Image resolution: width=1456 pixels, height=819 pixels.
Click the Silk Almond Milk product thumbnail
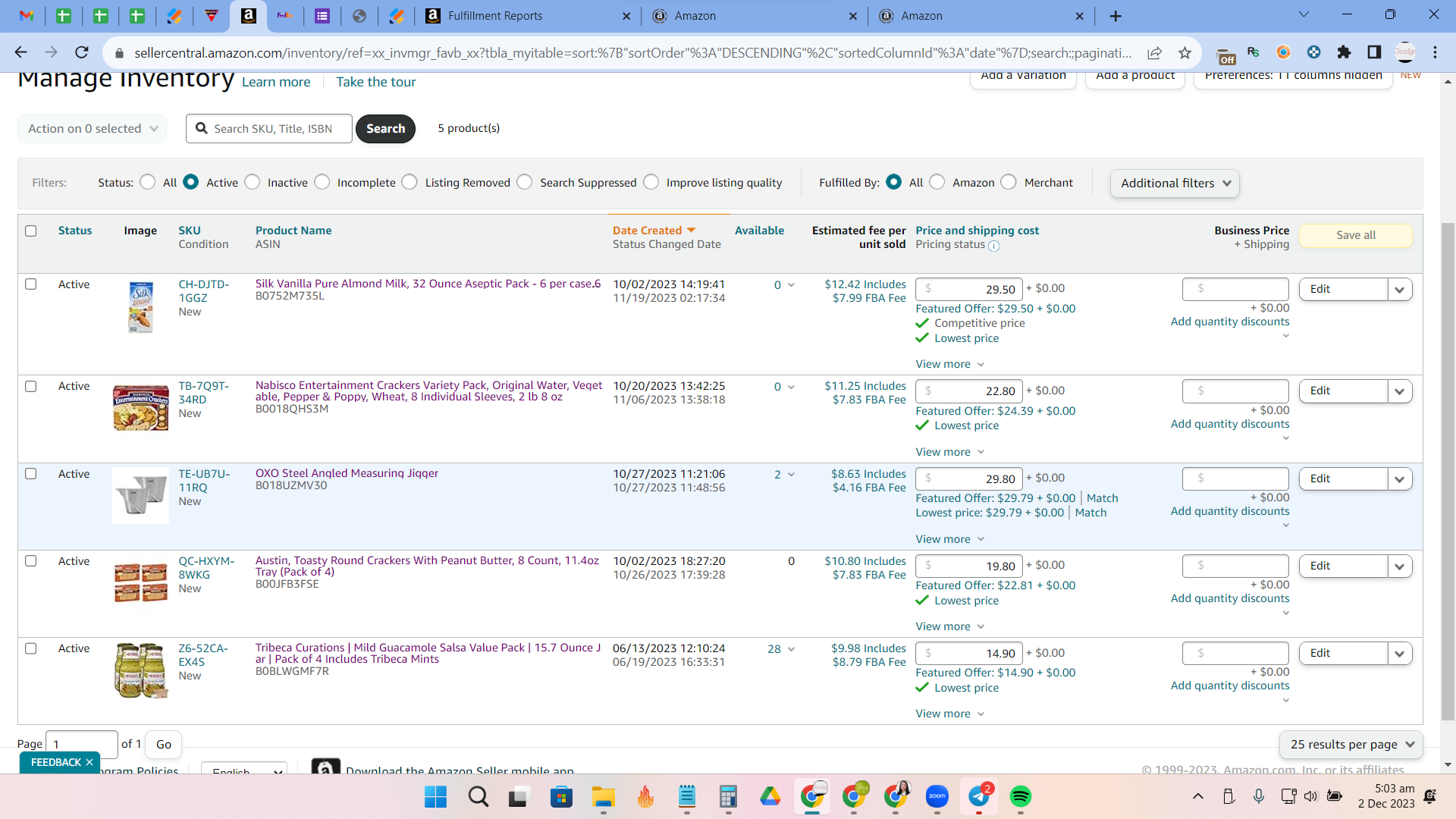point(140,308)
